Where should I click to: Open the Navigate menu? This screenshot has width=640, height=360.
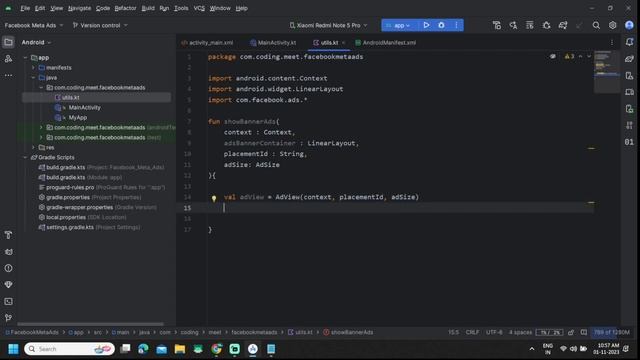click(x=79, y=8)
